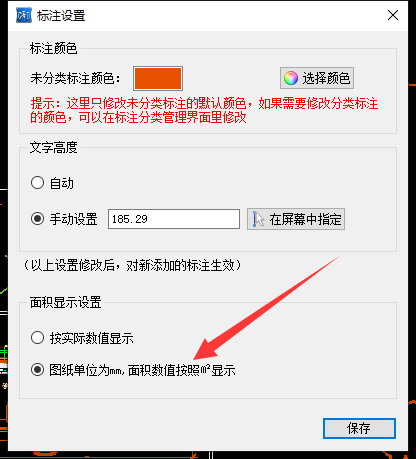Image resolution: width=416 pixels, height=459 pixels.
Task: Click the 标注颜色 group heading
Action: [53, 49]
